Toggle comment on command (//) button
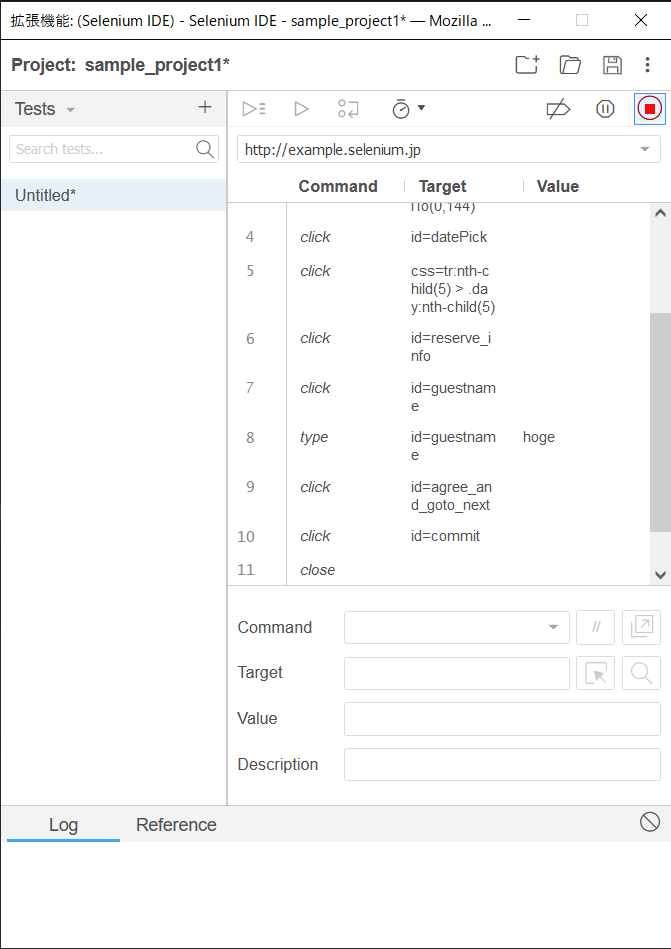This screenshot has height=949, width=671. [x=595, y=628]
